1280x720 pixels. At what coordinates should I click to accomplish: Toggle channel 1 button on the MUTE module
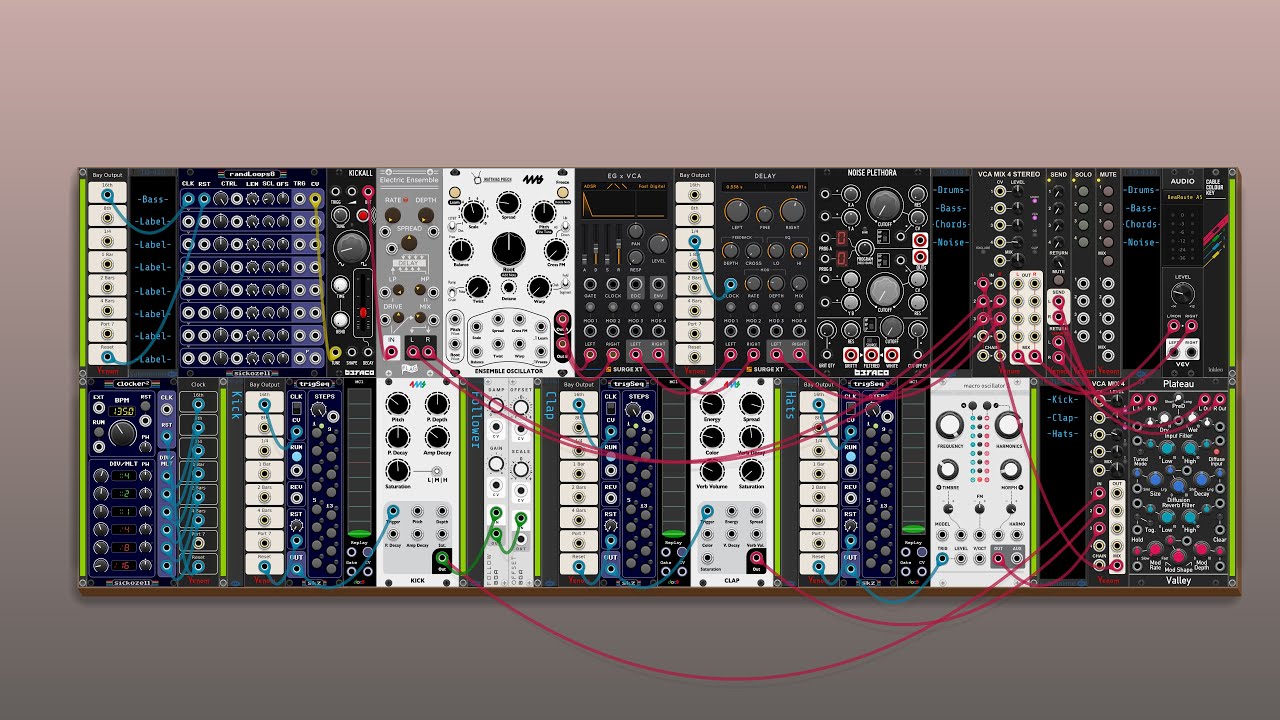tap(1108, 191)
